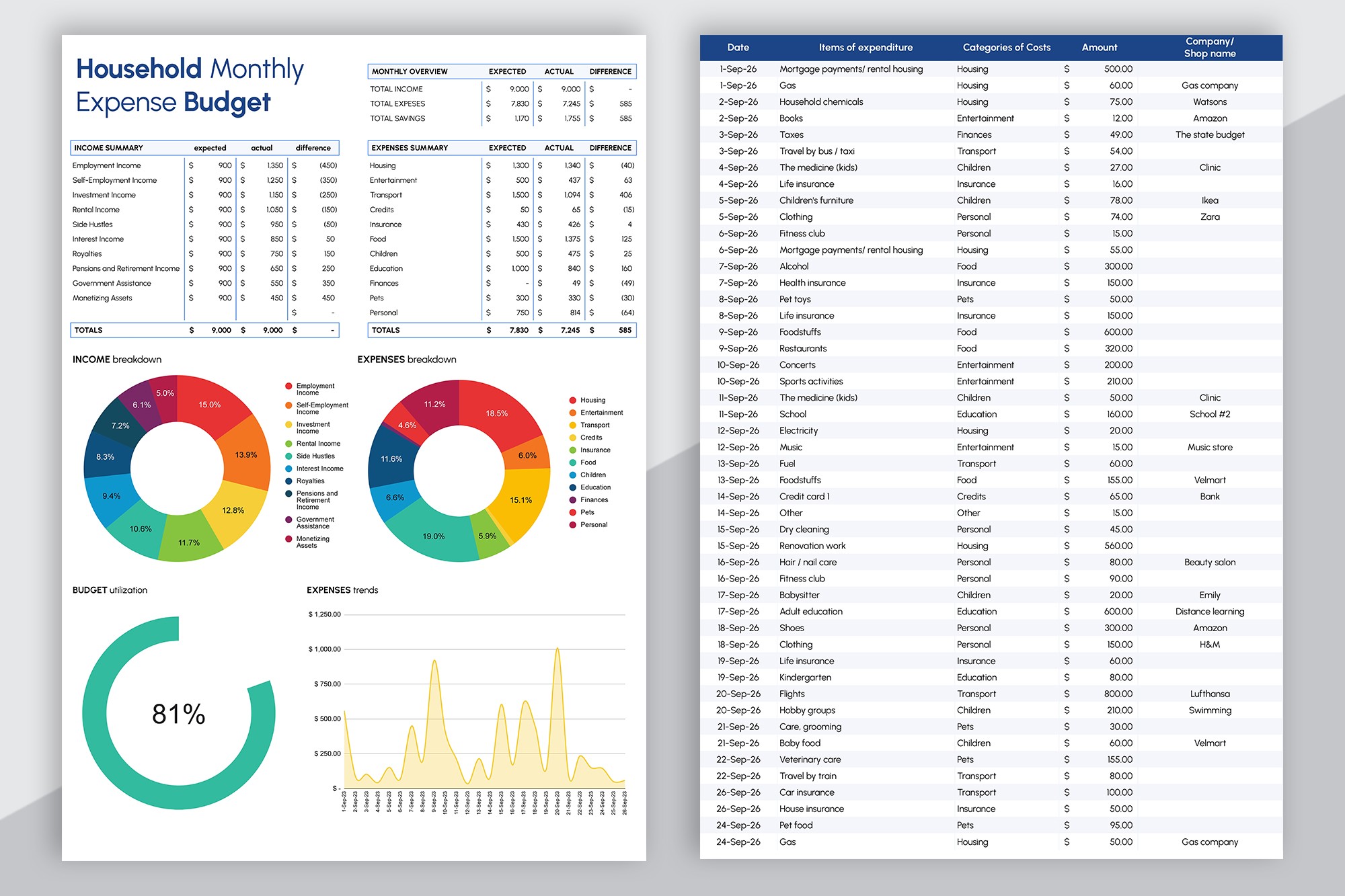The height and width of the screenshot is (896, 1345).
Task: Select the Employment Income legend swatch
Action: pyautogui.click(x=289, y=386)
